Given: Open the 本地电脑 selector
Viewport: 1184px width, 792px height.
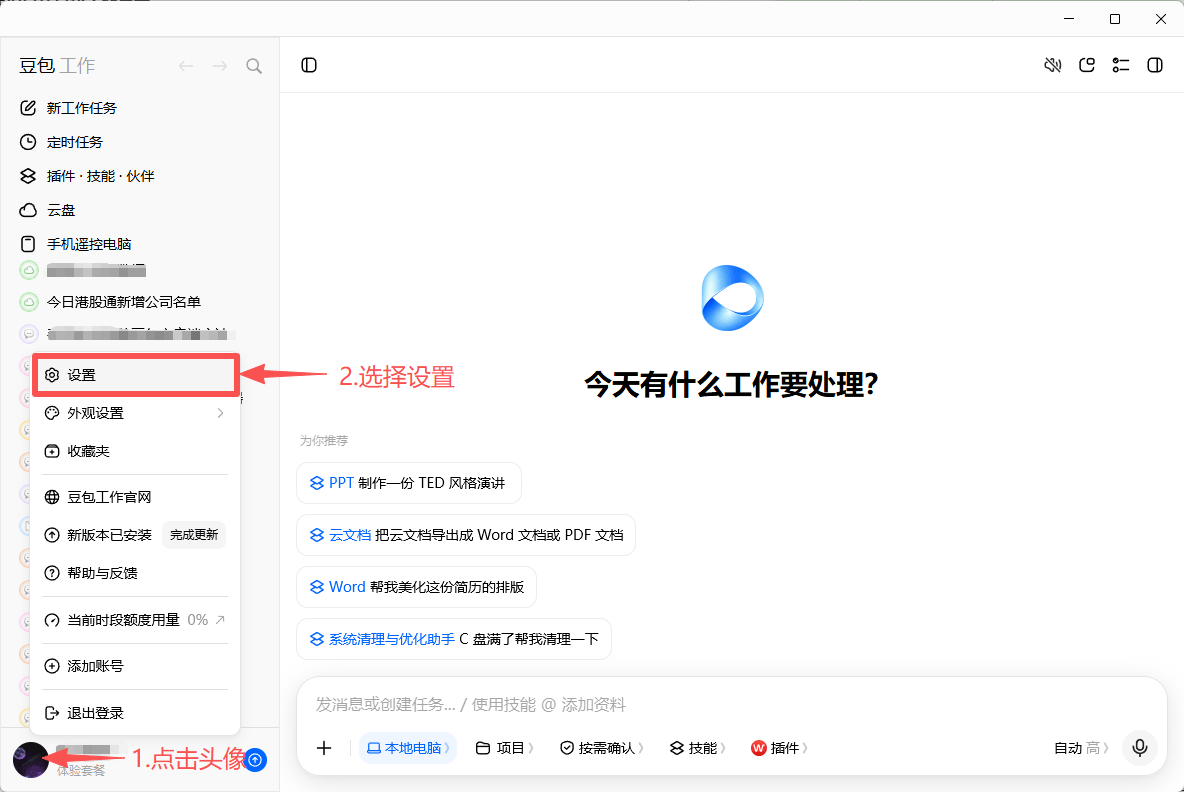Looking at the screenshot, I should [408, 748].
